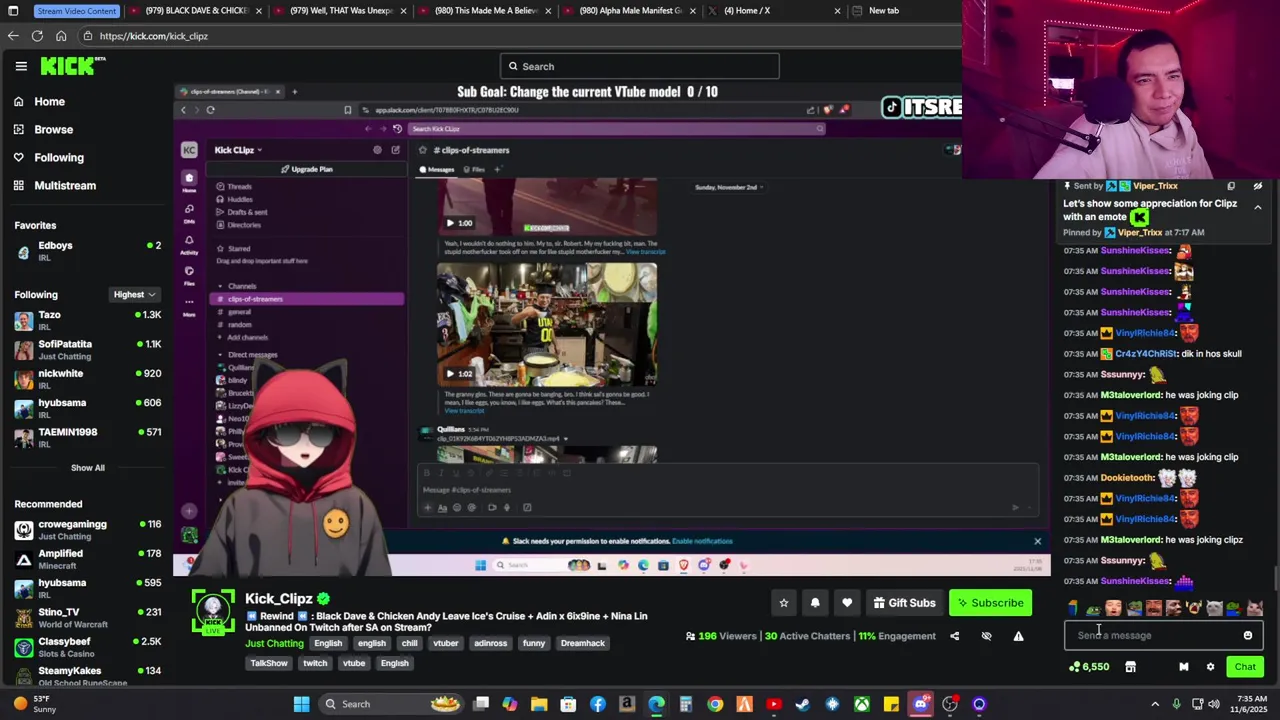
Task: Open Xbox app from the taskbar
Action: click(862, 704)
